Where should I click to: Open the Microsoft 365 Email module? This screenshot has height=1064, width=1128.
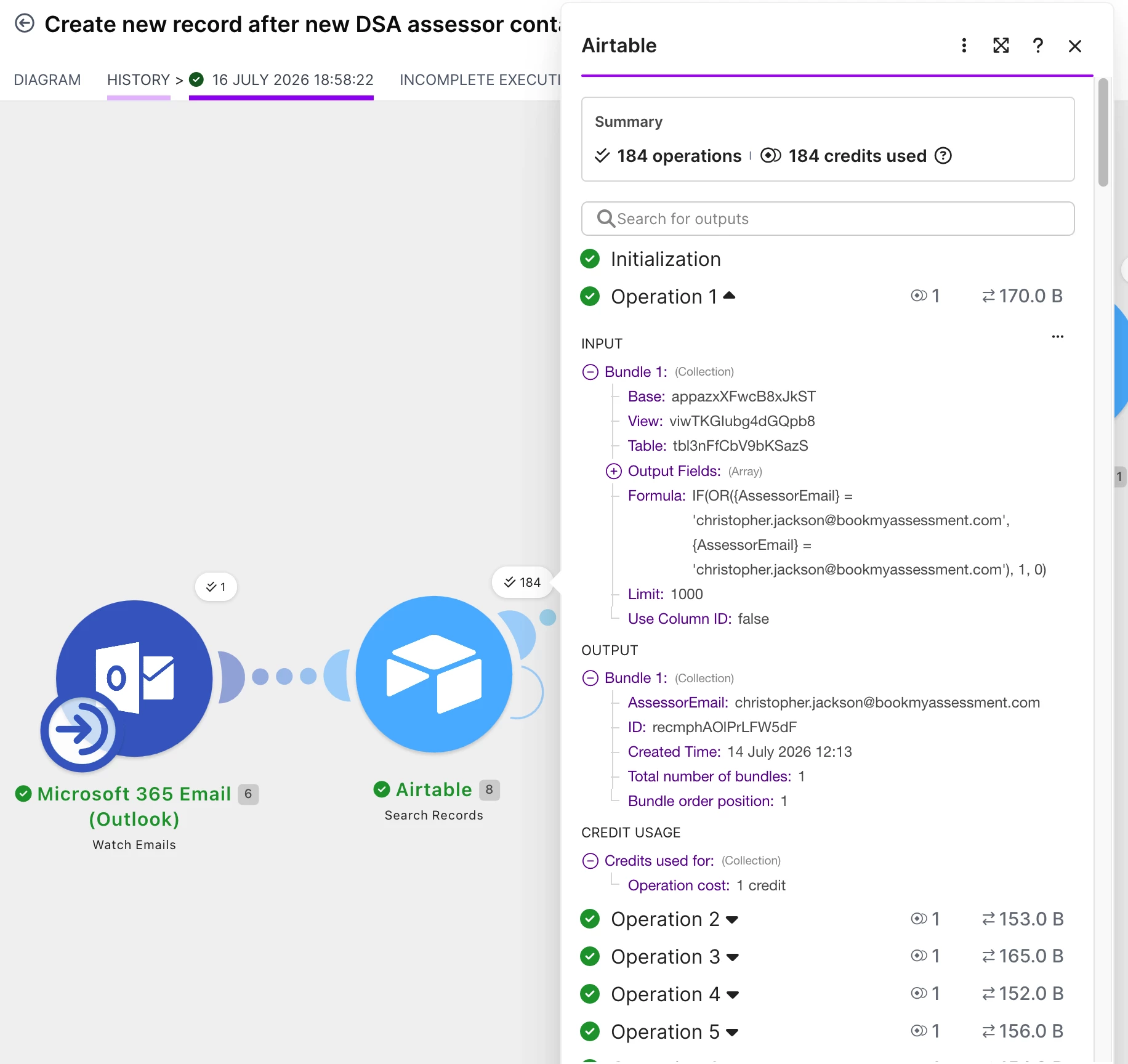coord(134,679)
